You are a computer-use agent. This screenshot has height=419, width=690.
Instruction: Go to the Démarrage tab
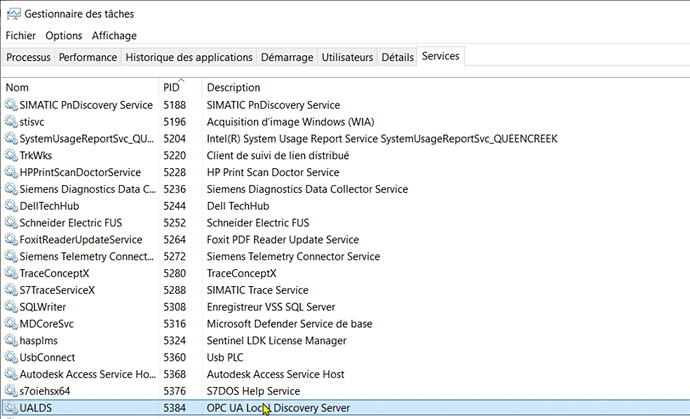pyautogui.click(x=287, y=57)
